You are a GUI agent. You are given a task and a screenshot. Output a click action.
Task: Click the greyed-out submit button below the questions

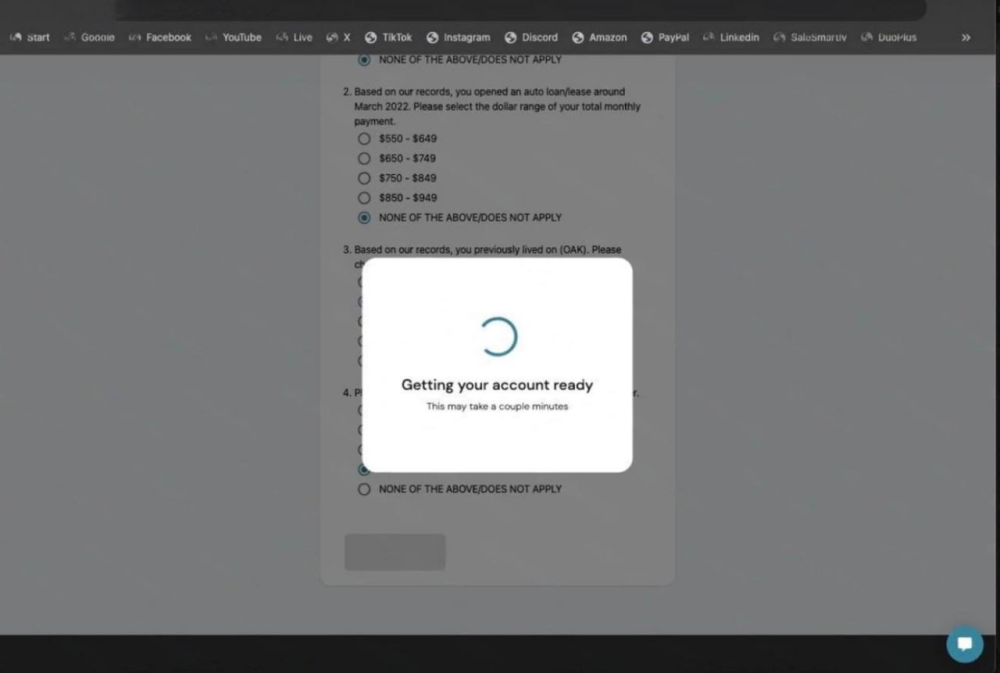(x=395, y=552)
